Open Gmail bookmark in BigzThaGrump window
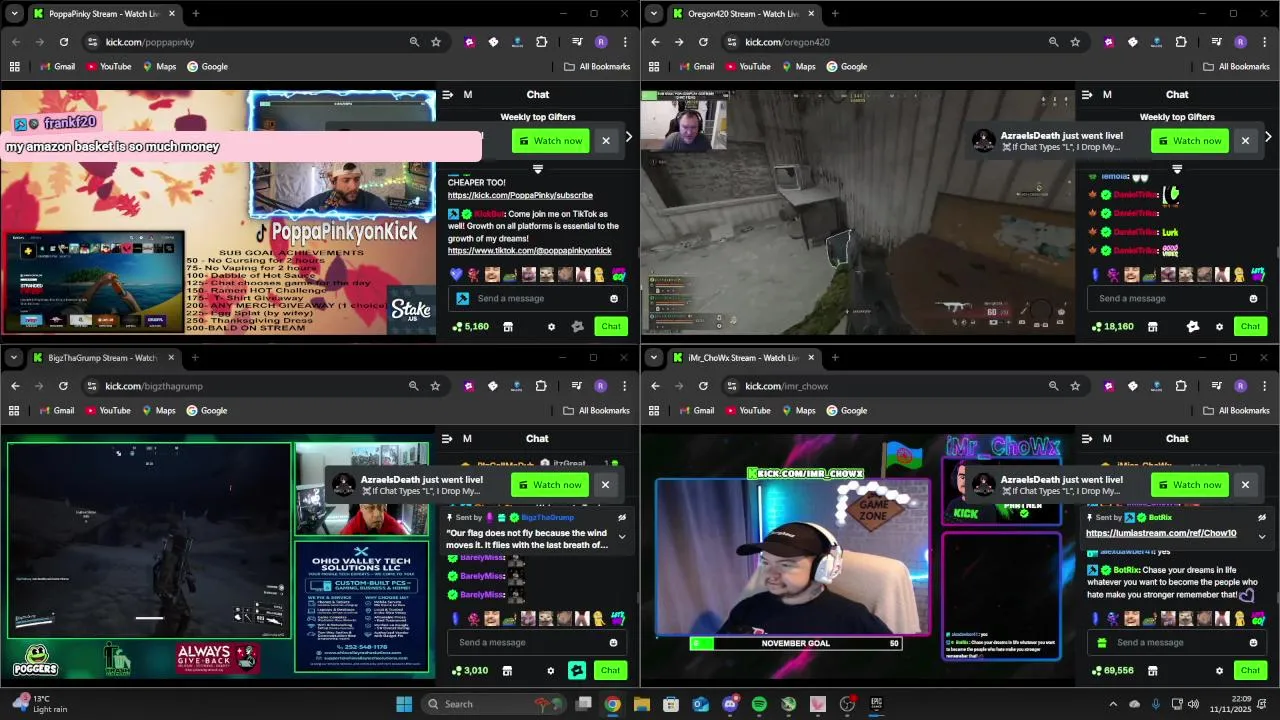Image resolution: width=1280 pixels, height=720 pixels. coord(57,411)
